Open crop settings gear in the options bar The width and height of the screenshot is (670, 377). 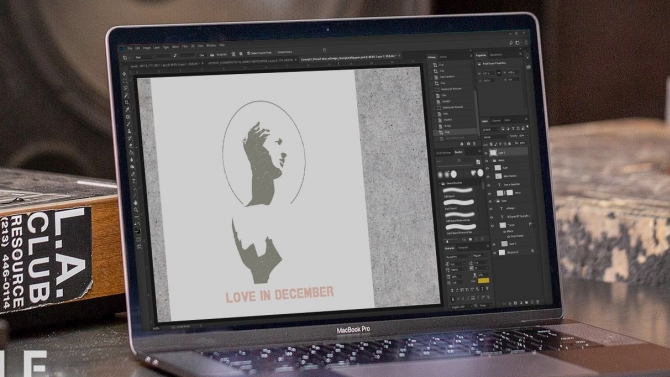click(241, 53)
